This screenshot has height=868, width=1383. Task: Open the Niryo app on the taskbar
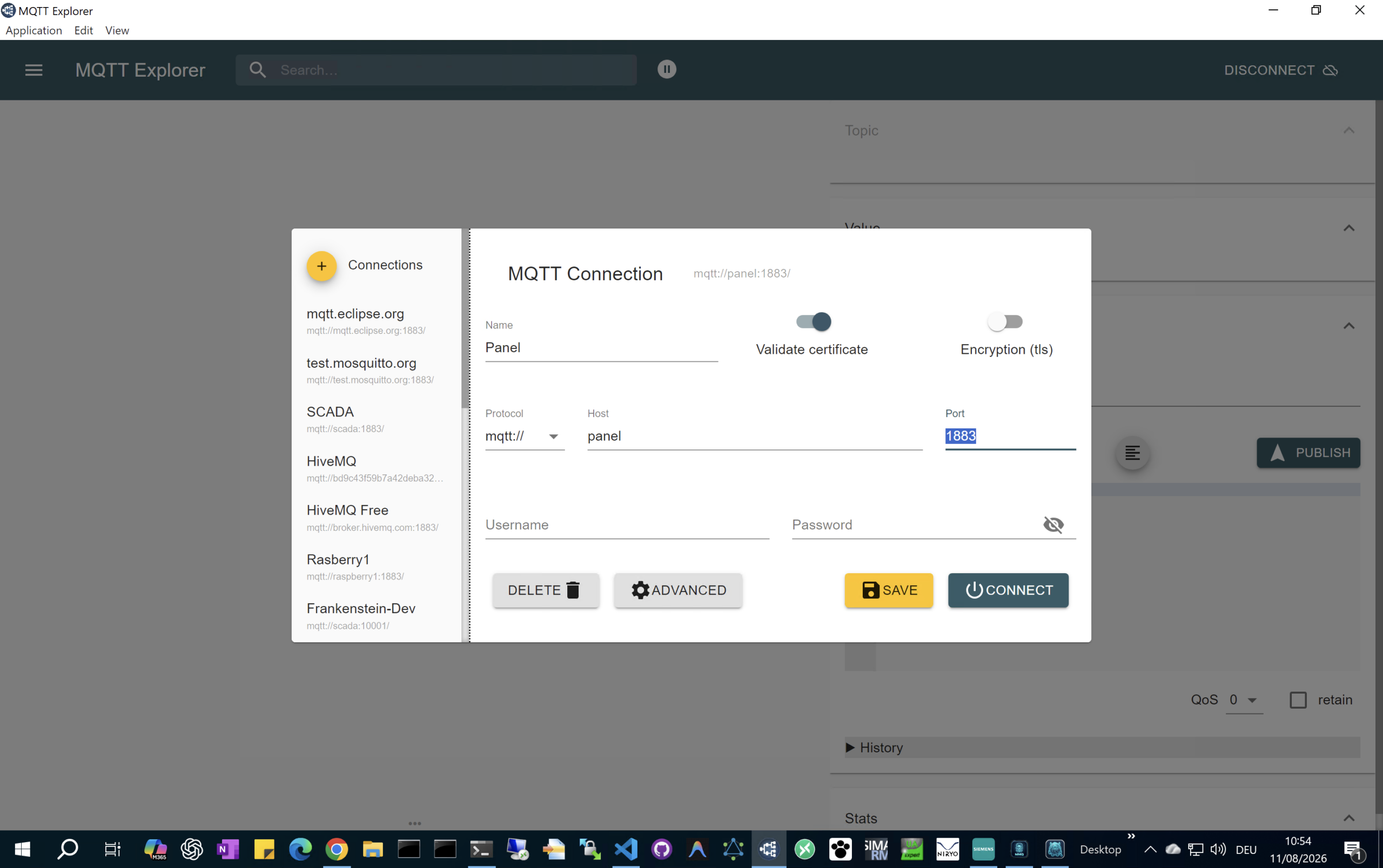pyautogui.click(x=947, y=849)
